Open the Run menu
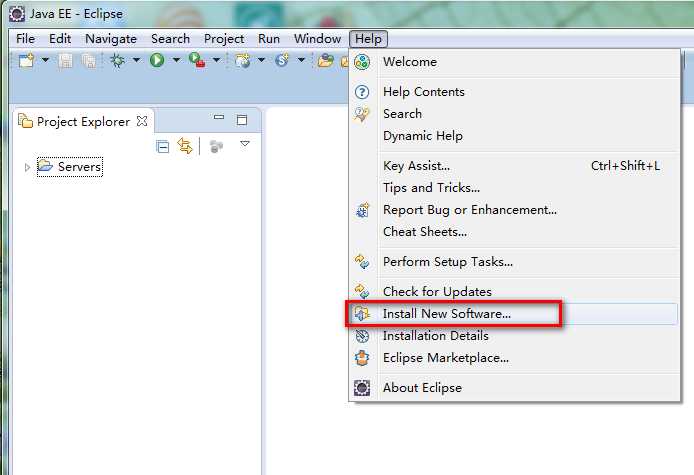694x475 pixels. (269, 39)
